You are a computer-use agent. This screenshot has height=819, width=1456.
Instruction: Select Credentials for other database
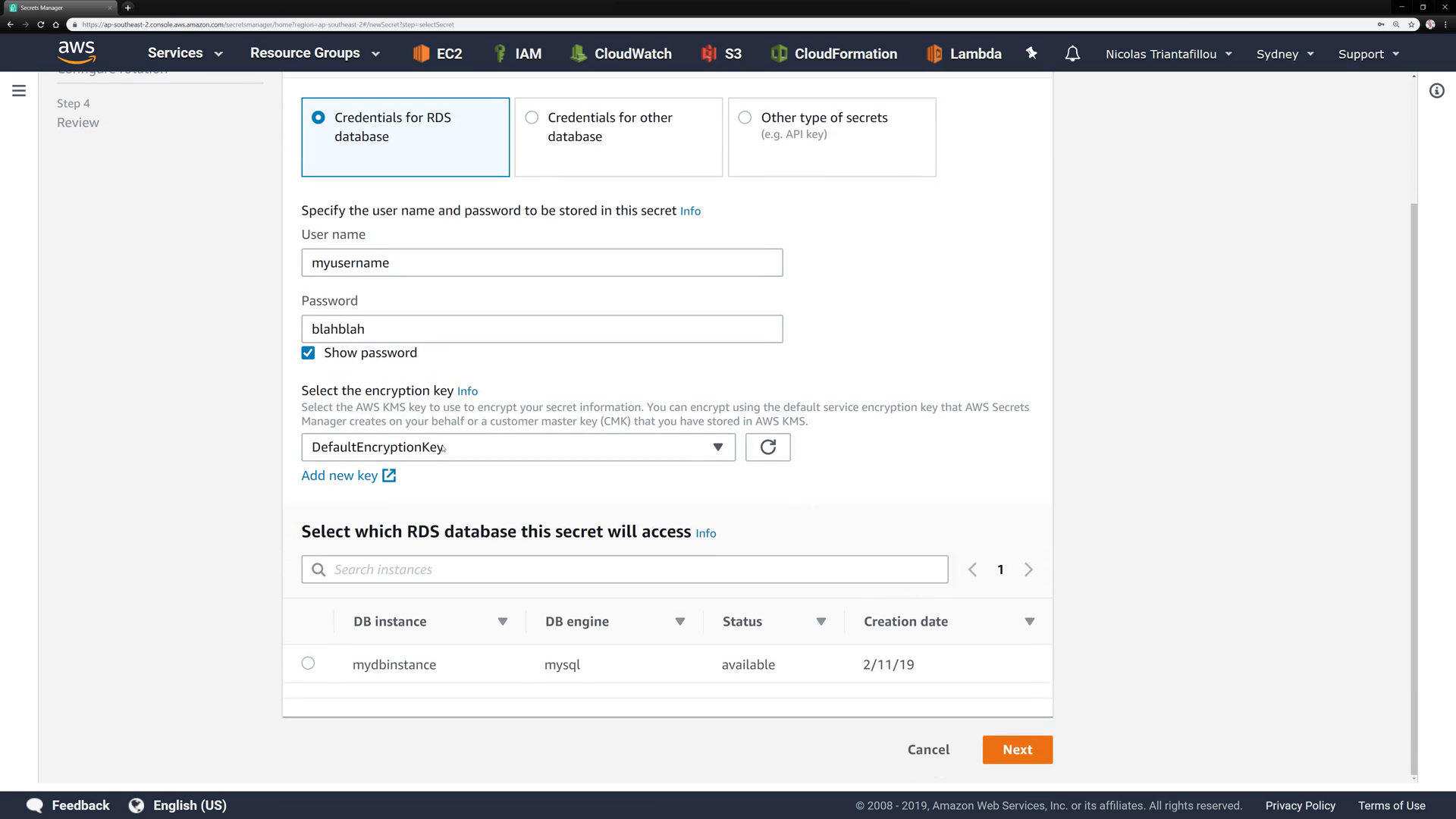pos(618,137)
